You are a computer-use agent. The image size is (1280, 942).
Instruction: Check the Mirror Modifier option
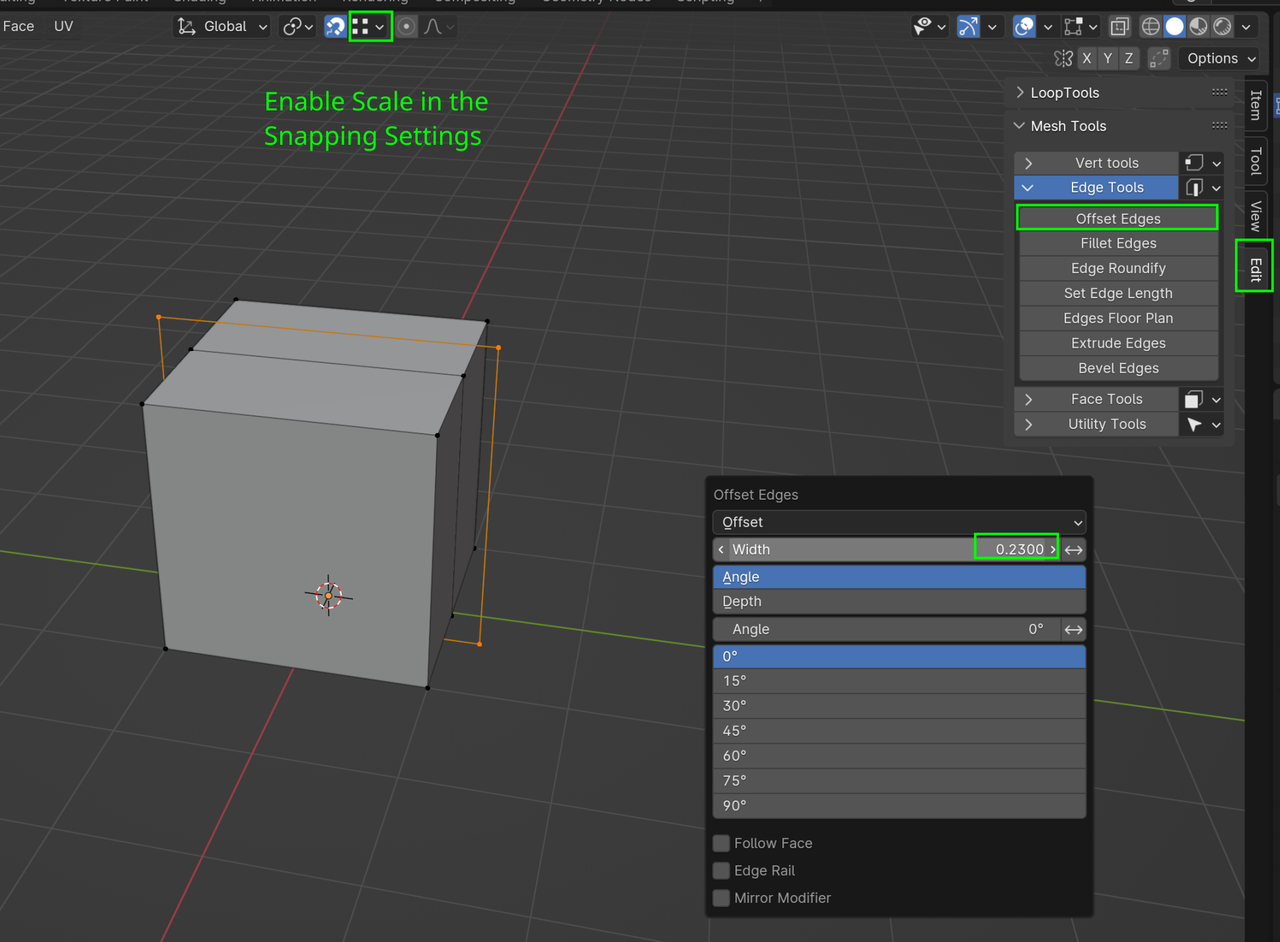(x=721, y=898)
